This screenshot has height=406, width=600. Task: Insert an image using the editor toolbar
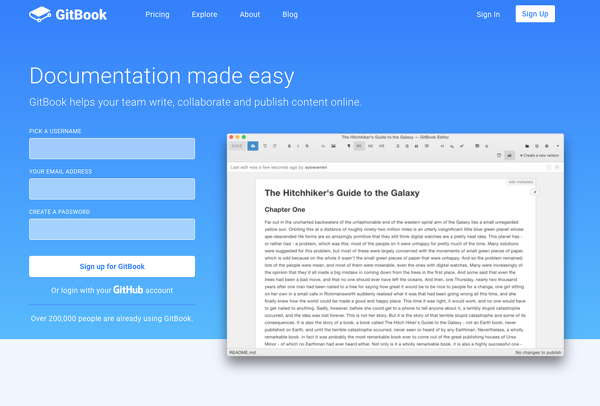point(333,146)
